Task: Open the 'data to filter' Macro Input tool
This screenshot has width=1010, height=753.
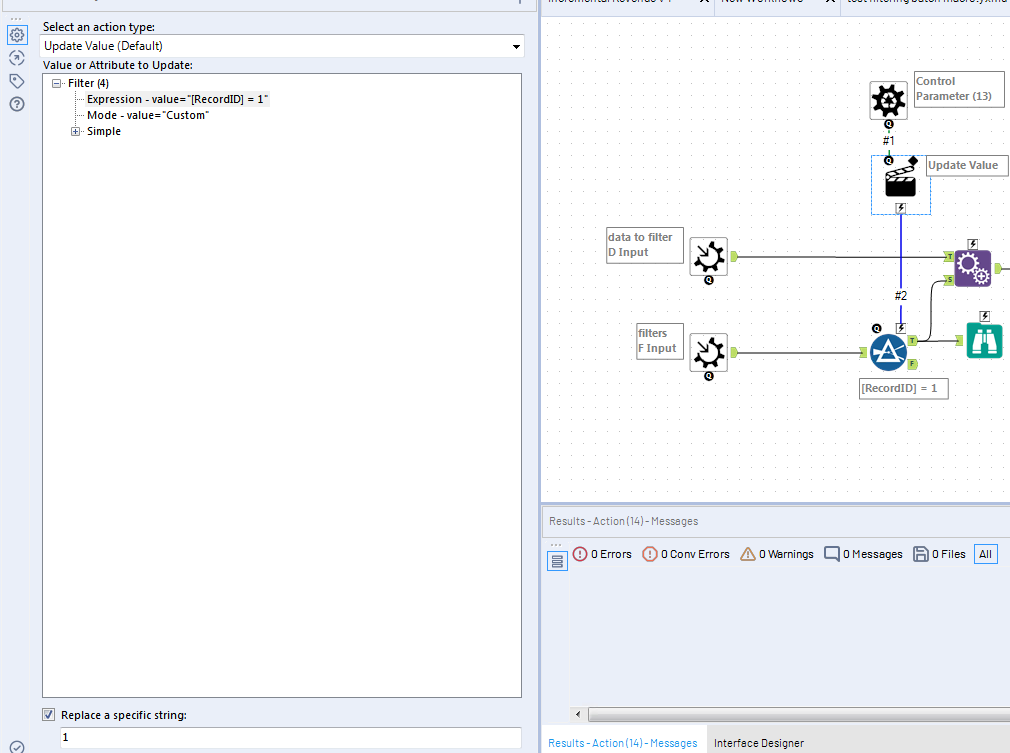Action: pos(708,257)
